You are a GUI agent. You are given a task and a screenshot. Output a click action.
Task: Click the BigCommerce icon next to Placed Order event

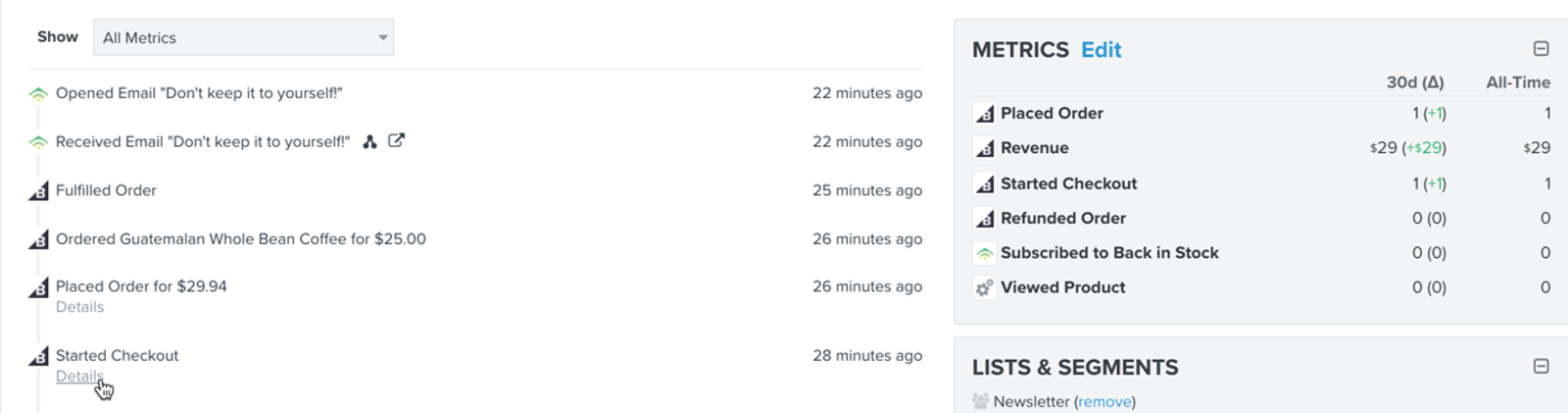tap(38, 286)
